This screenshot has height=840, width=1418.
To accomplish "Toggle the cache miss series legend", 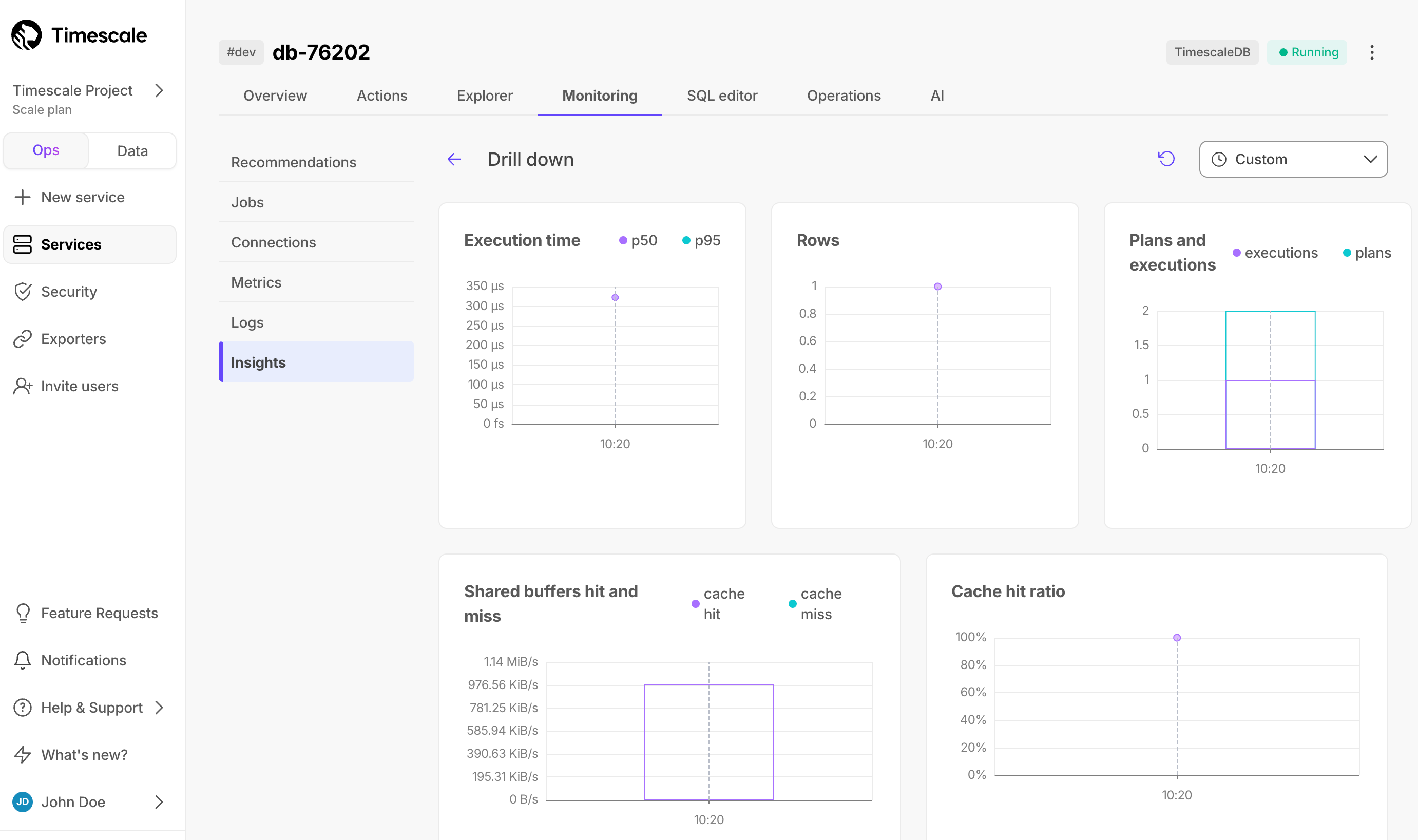I will pyautogui.click(x=815, y=604).
